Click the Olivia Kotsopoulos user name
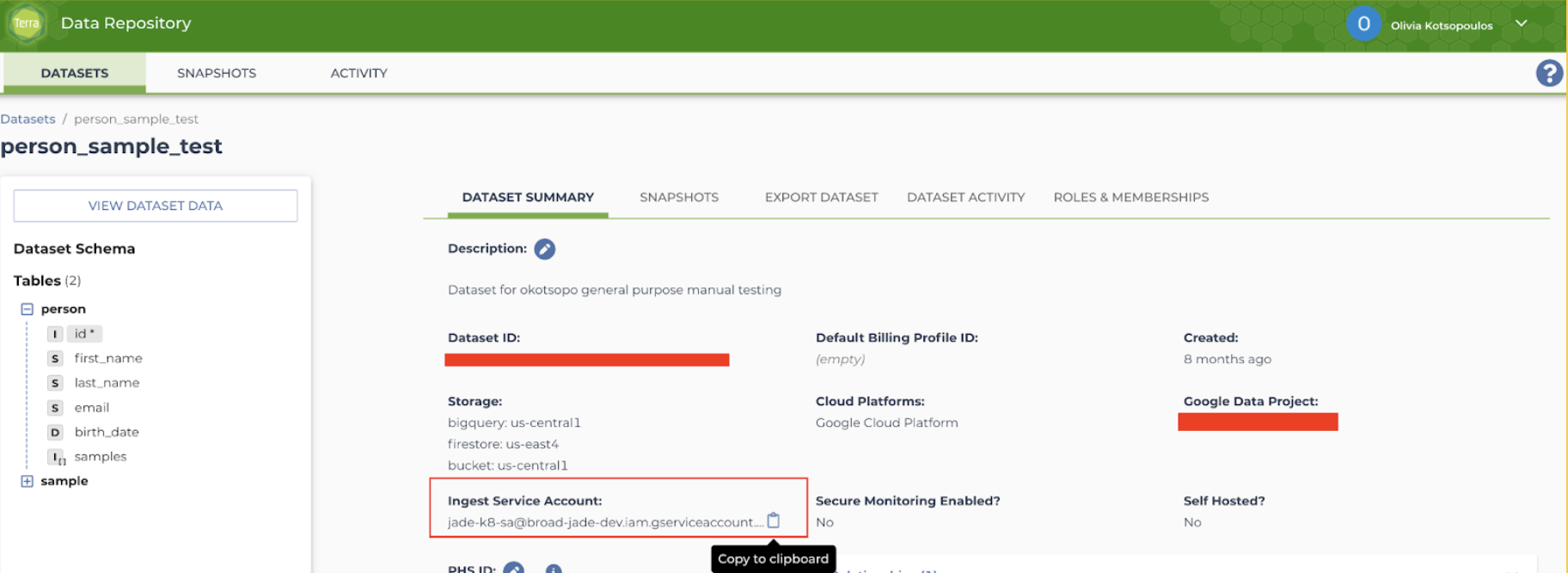Image resolution: width=1568 pixels, height=573 pixels. (x=1442, y=26)
